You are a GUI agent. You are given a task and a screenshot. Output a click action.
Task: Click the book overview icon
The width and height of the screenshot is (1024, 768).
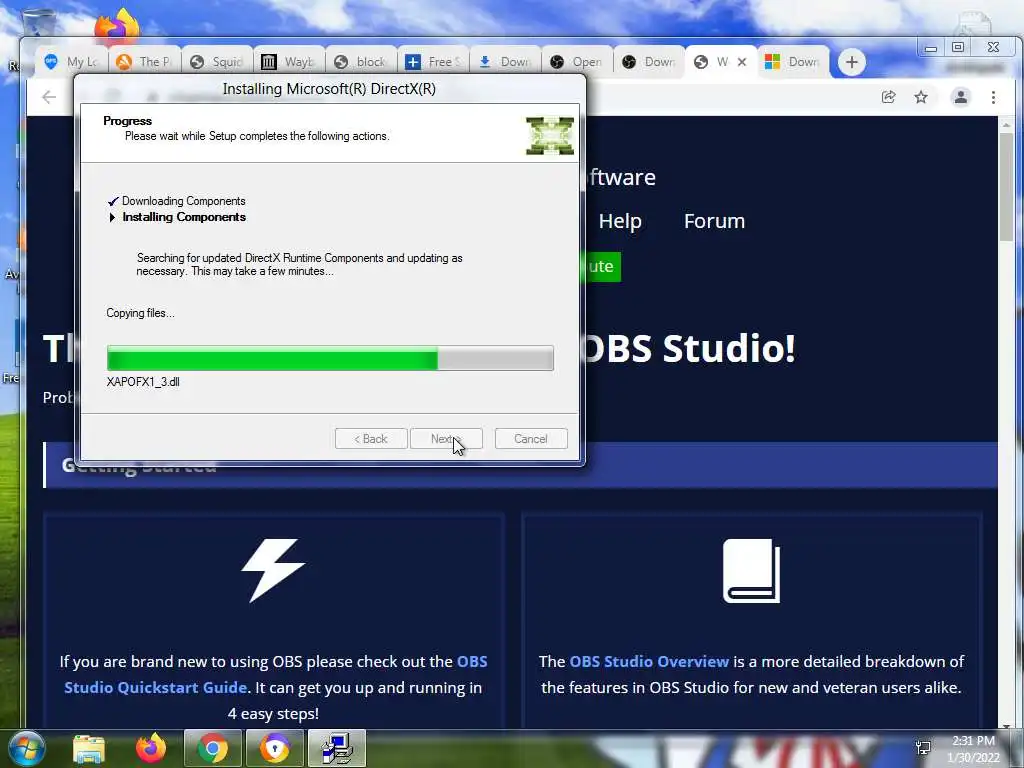751,571
